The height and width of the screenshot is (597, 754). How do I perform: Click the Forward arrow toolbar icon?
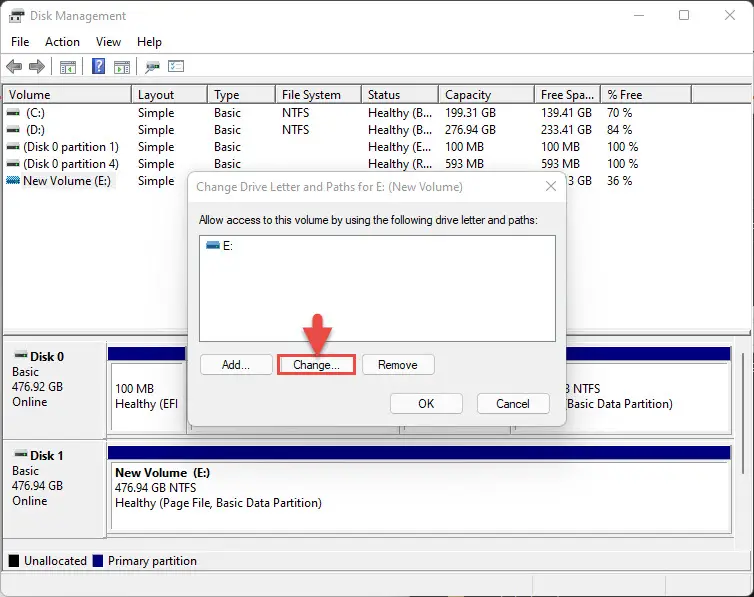point(37,66)
